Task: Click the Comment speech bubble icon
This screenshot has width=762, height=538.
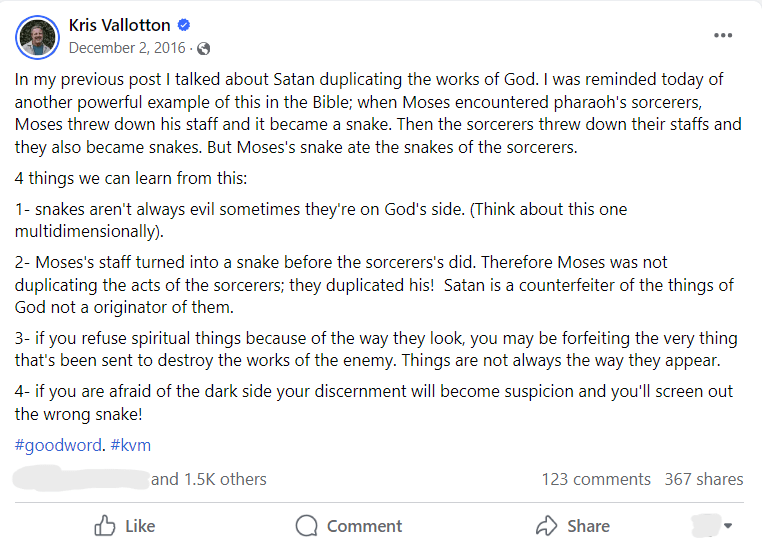Action: pyautogui.click(x=306, y=525)
